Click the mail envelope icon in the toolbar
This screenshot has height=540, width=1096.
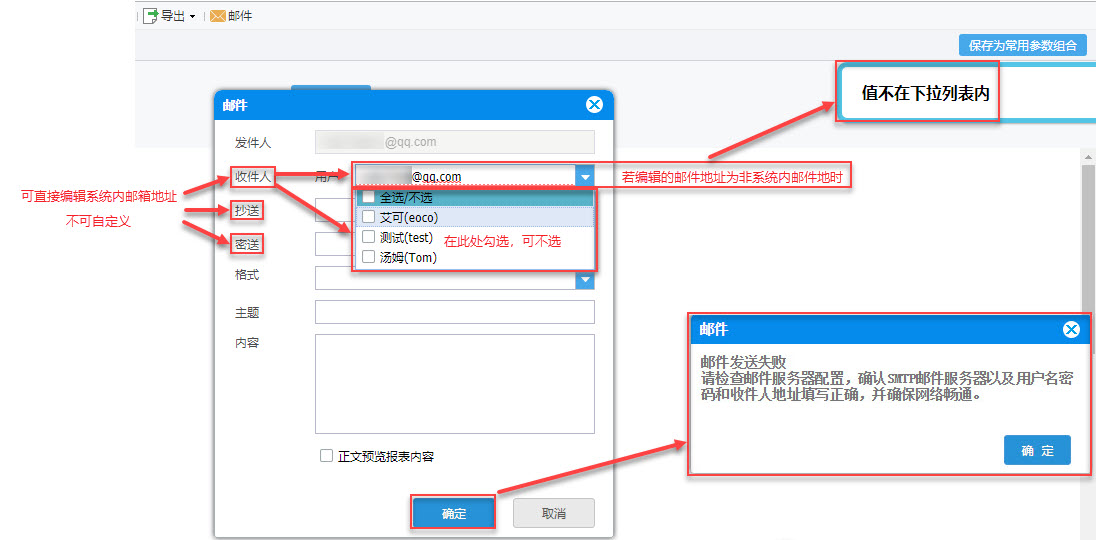217,15
